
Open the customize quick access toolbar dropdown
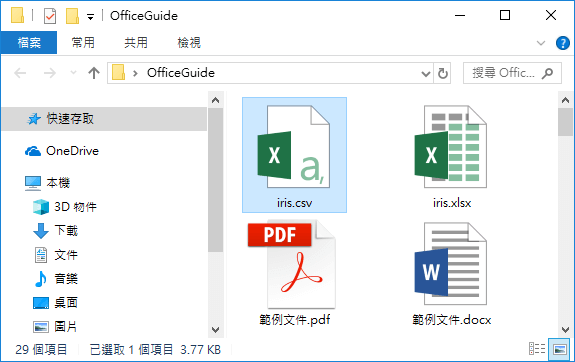pyautogui.click(x=90, y=17)
